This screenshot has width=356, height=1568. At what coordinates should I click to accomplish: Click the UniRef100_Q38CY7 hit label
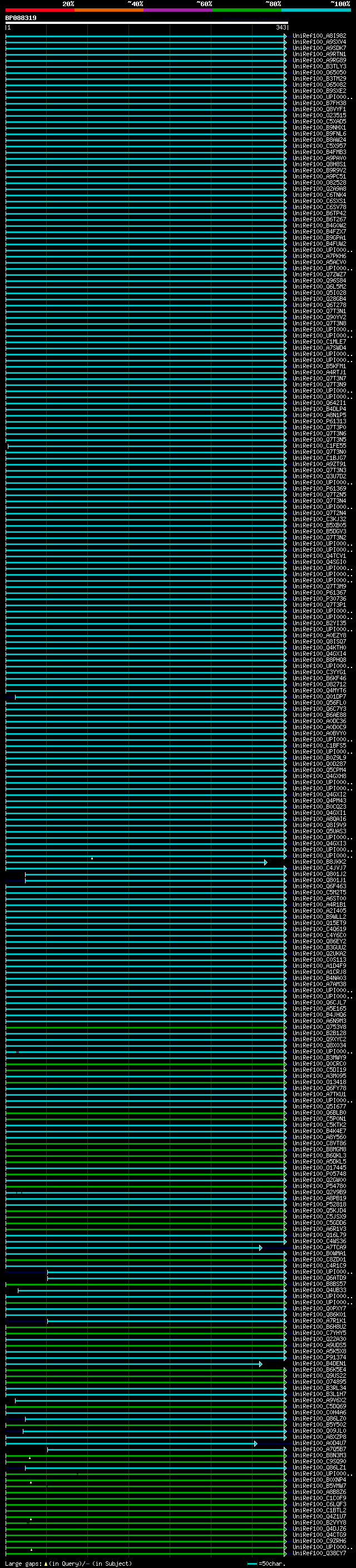pyautogui.click(x=319, y=1553)
